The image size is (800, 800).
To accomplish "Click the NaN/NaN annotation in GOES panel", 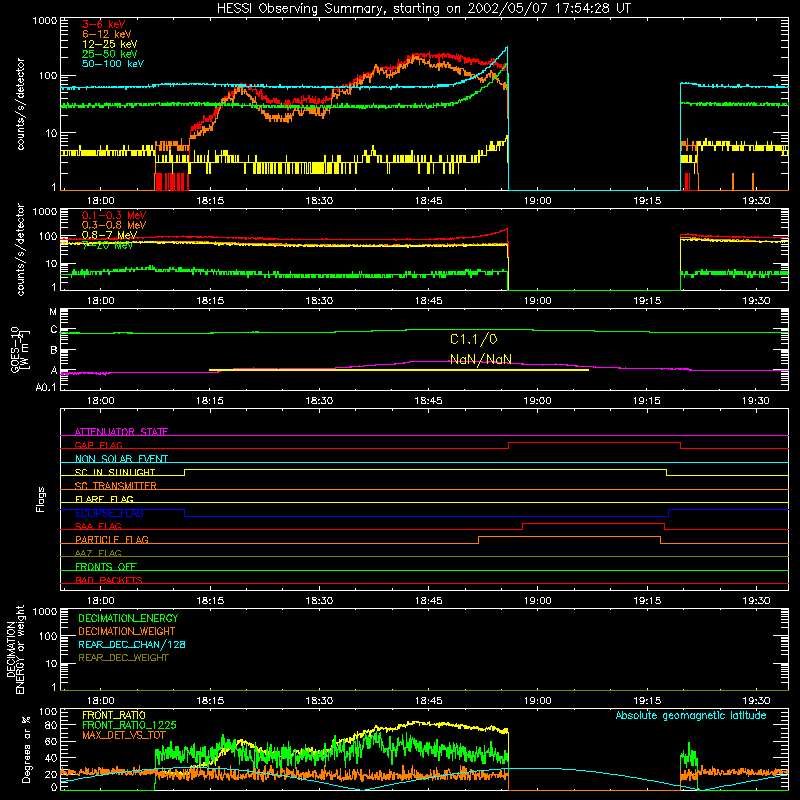I will [481, 360].
